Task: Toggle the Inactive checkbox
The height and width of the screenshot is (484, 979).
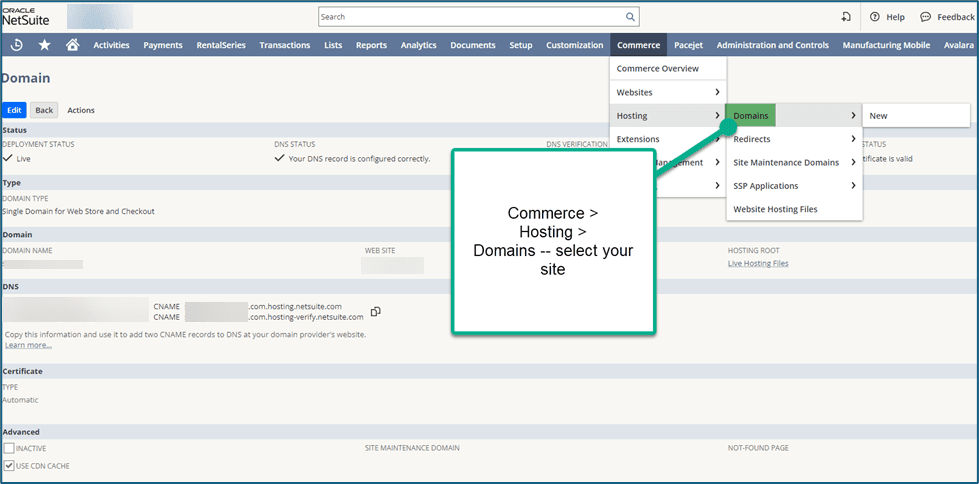Action: point(9,448)
